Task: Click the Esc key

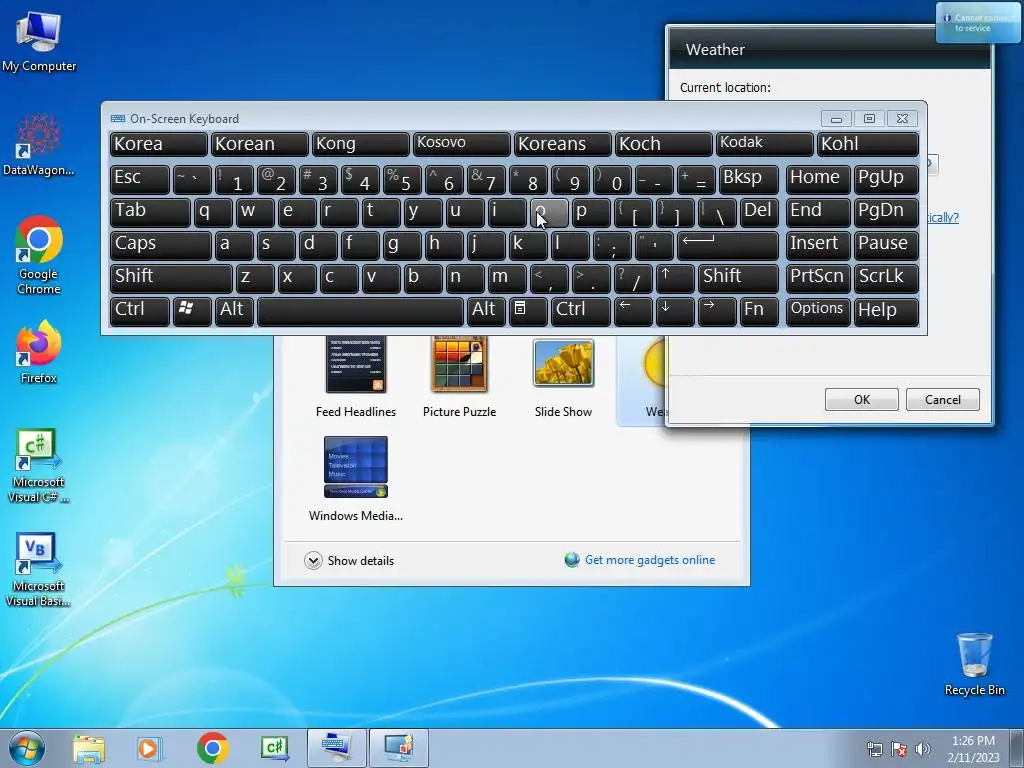Action: [x=140, y=179]
